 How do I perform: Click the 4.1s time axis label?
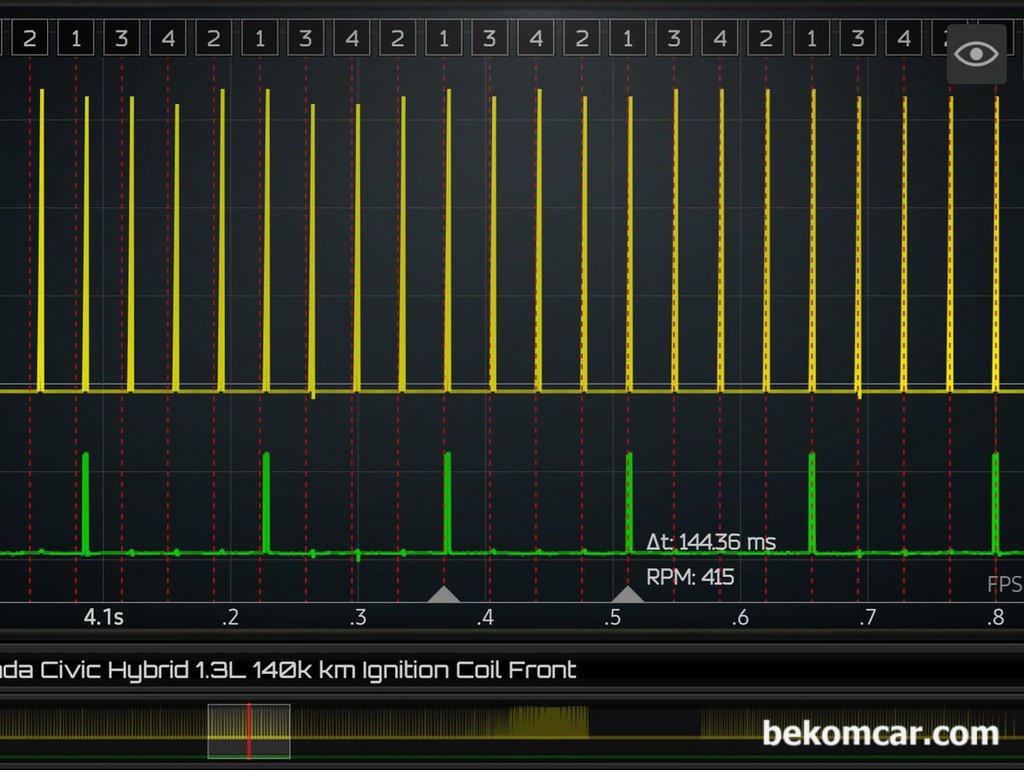[103, 617]
